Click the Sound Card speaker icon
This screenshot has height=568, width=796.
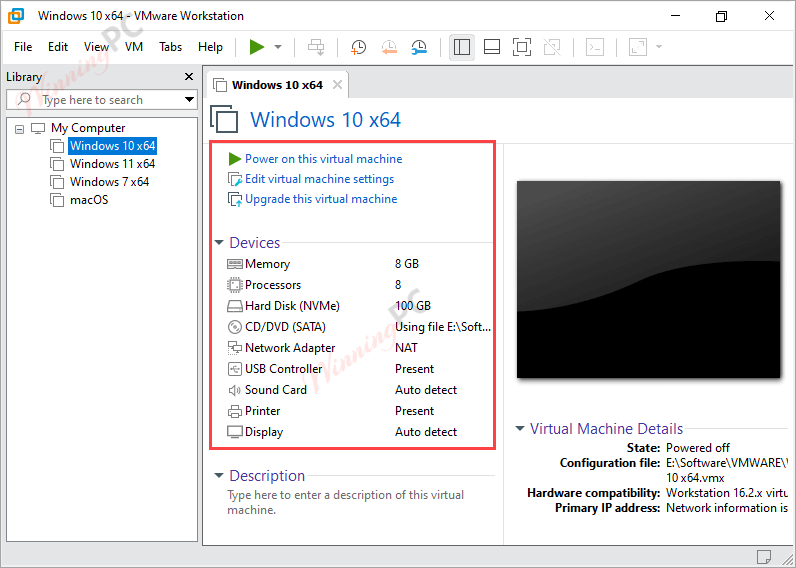[x=235, y=390]
